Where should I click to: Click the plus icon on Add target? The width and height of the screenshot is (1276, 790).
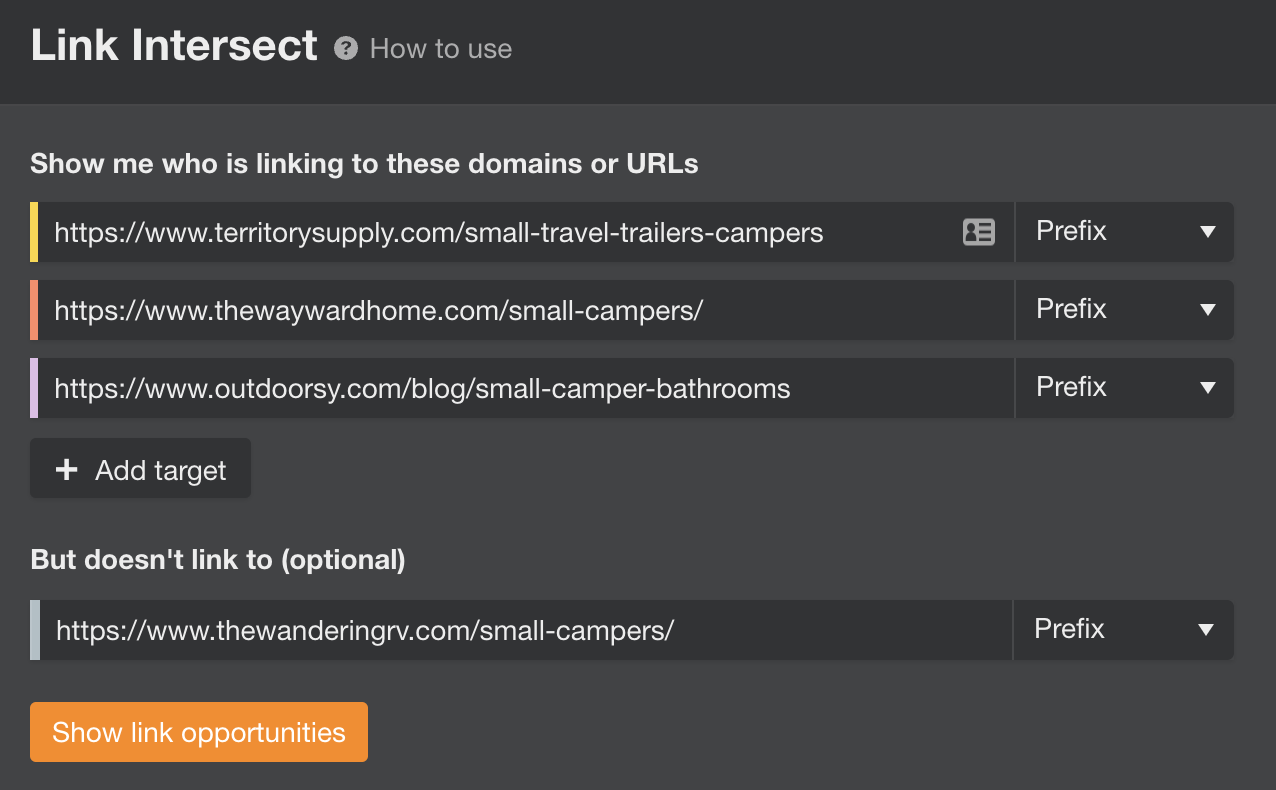click(66, 468)
